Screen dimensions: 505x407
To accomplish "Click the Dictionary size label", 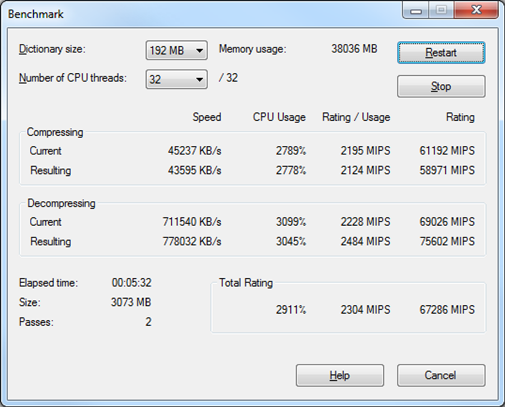I will [x=52, y=49].
